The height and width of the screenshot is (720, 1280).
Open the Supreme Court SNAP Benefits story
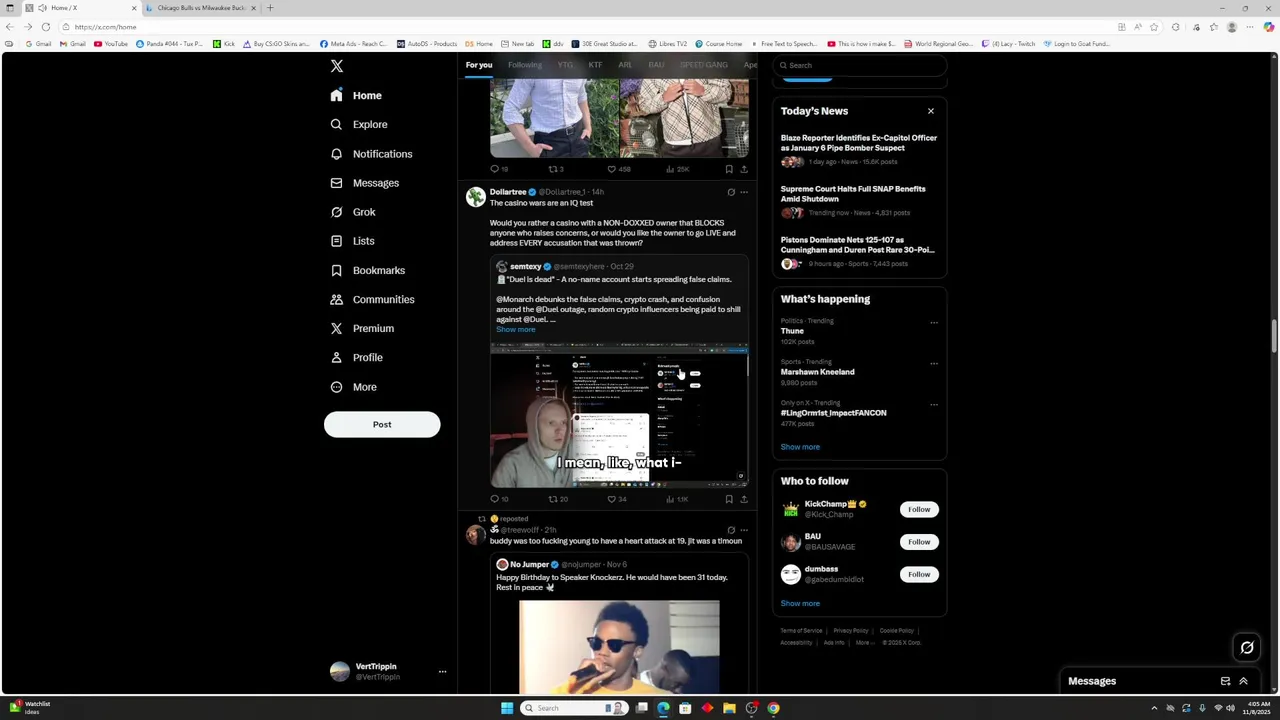click(859, 200)
